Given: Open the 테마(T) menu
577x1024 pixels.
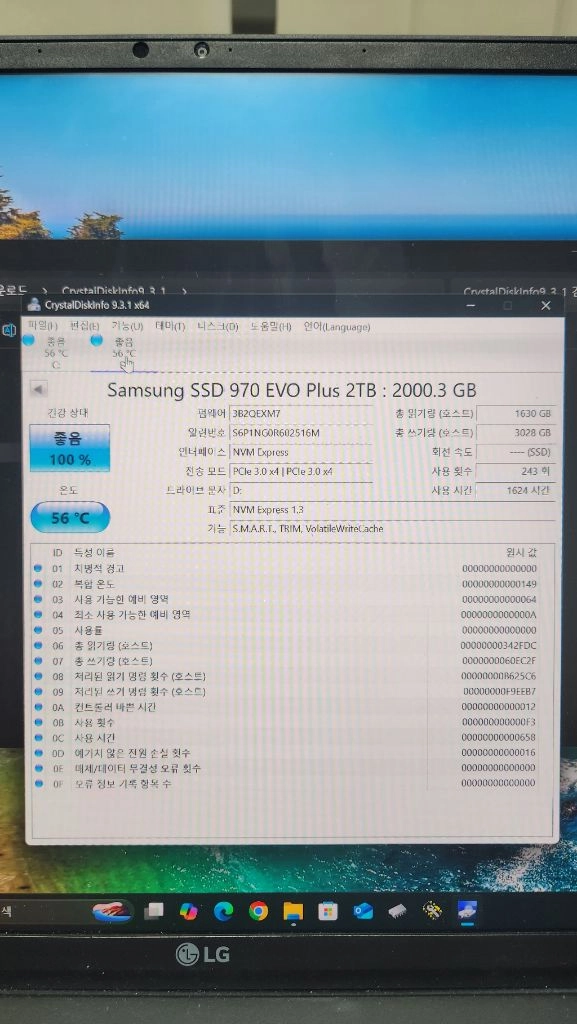Looking at the screenshot, I should click(x=170, y=326).
